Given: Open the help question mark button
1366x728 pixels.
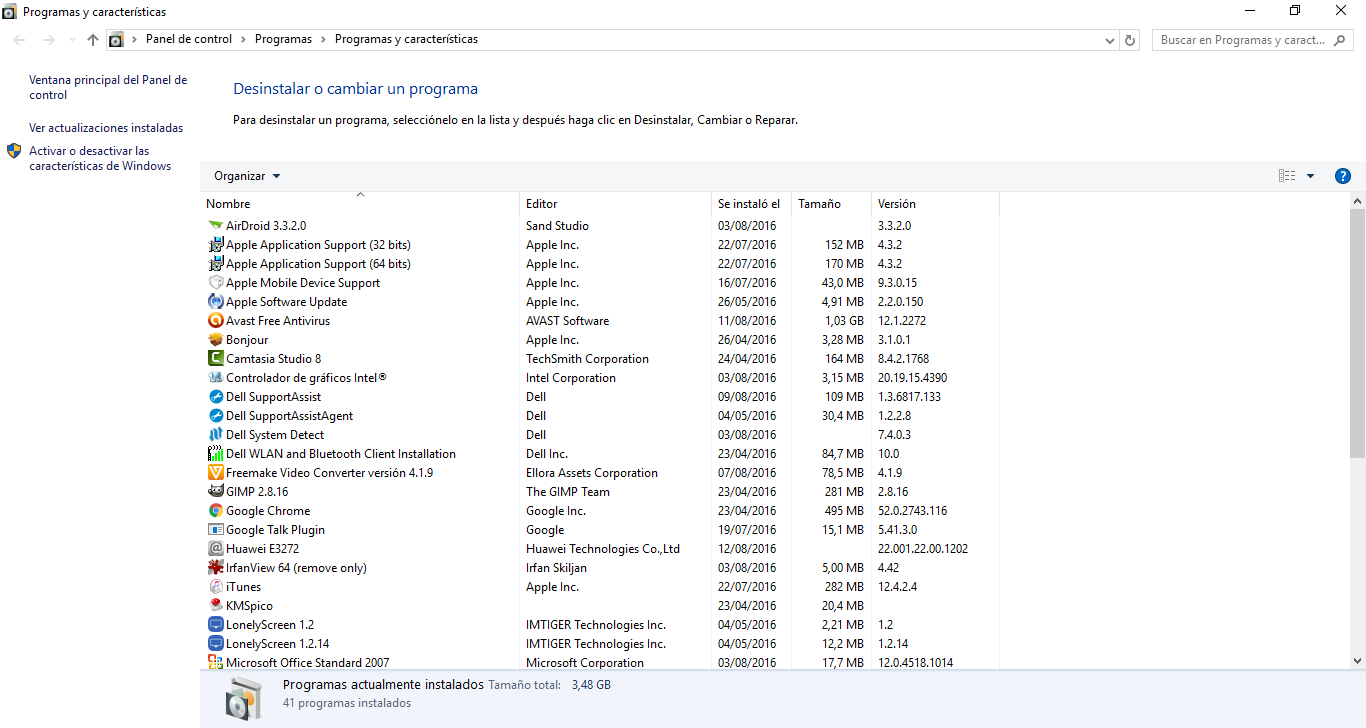Looking at the screenshot, I should [1343, 176].
